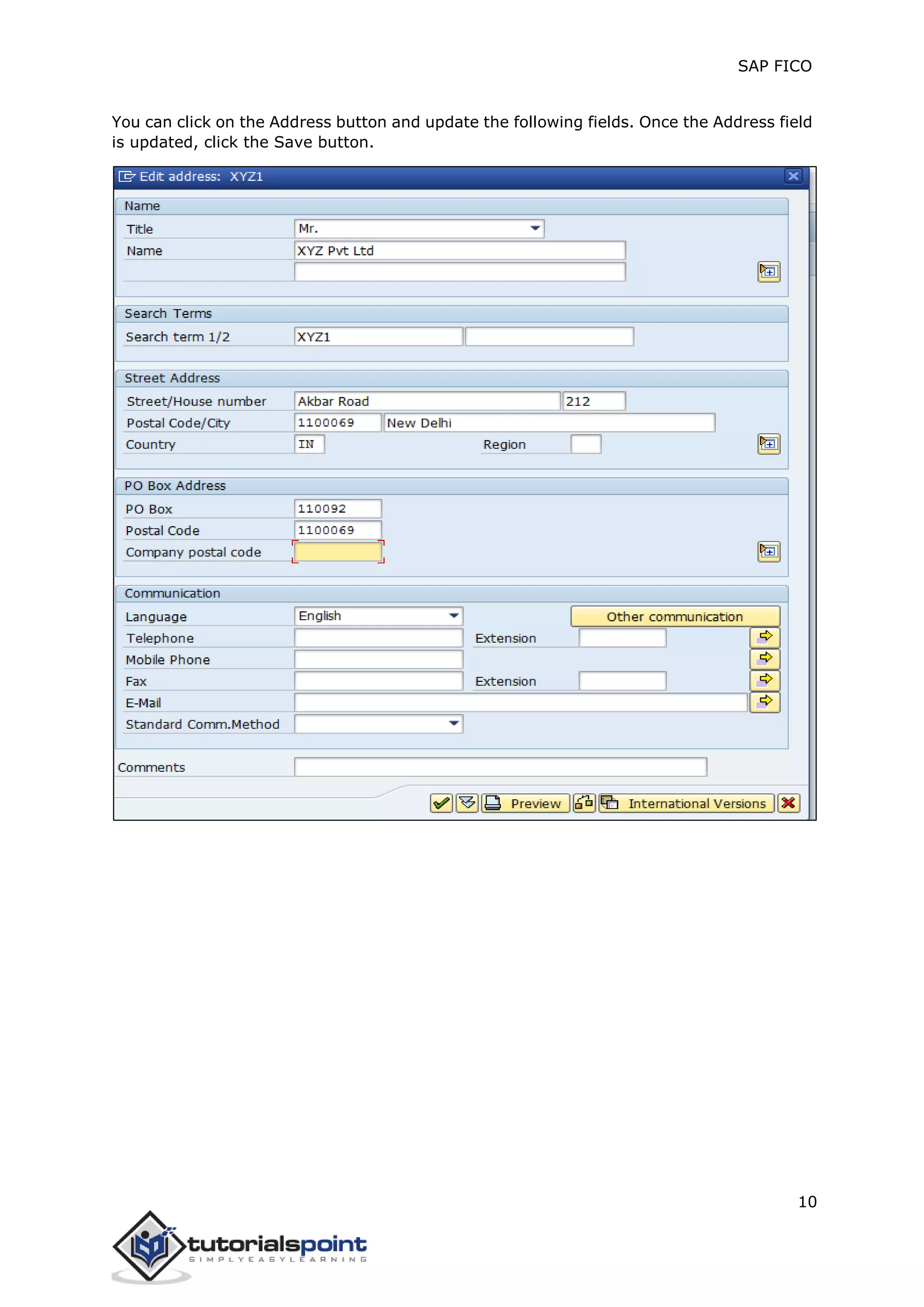Cancel with the red X button
The image size is (924, 1307).
click(x=789, y=803)
